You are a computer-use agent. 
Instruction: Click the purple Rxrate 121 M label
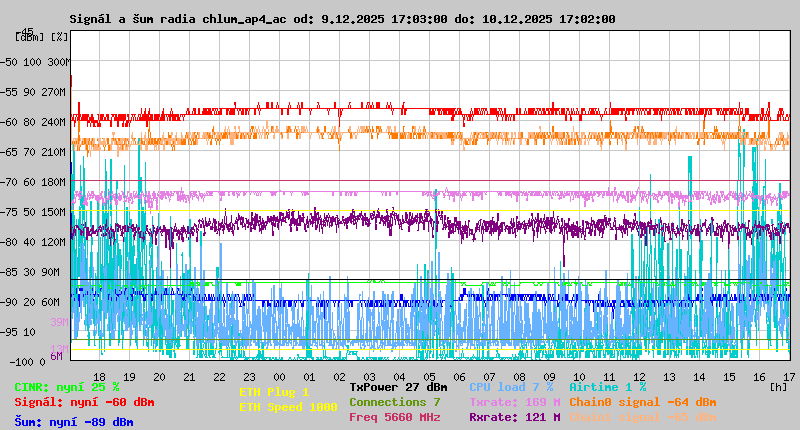coord(514,417)
